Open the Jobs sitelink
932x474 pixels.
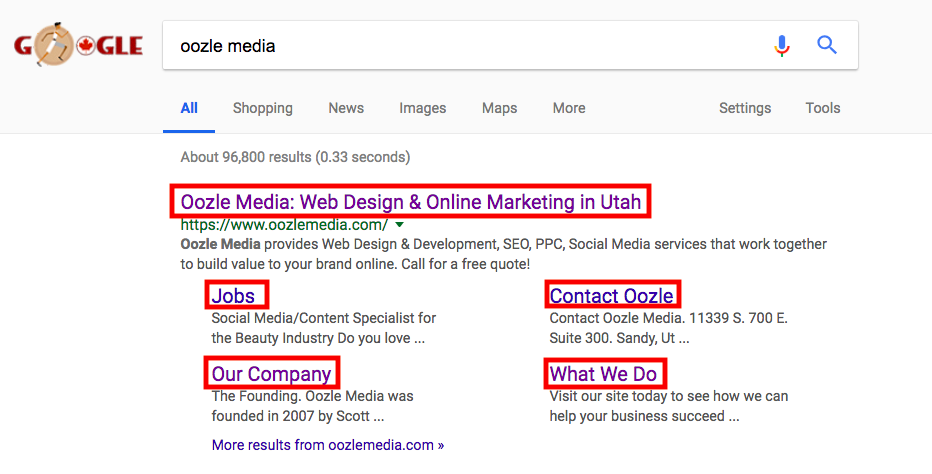pyautogui.click(x=233, y=296)
